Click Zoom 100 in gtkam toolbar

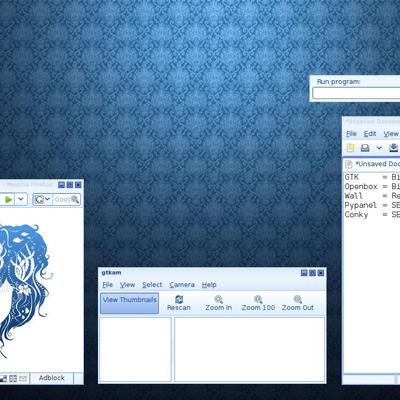[258, 303]
